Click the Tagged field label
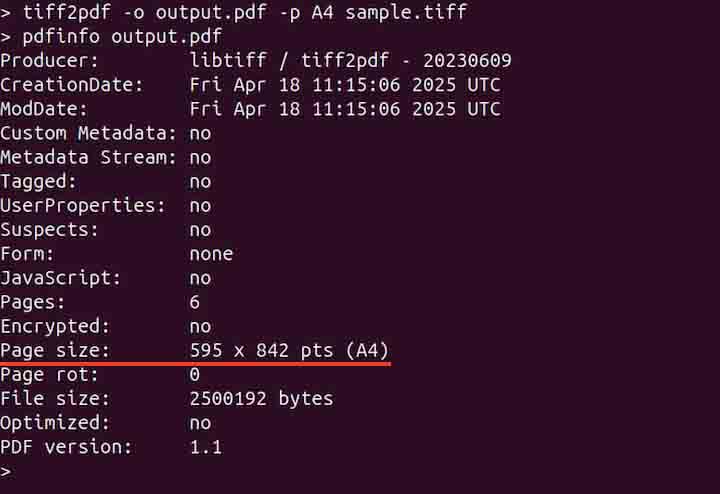 [39, 181]
